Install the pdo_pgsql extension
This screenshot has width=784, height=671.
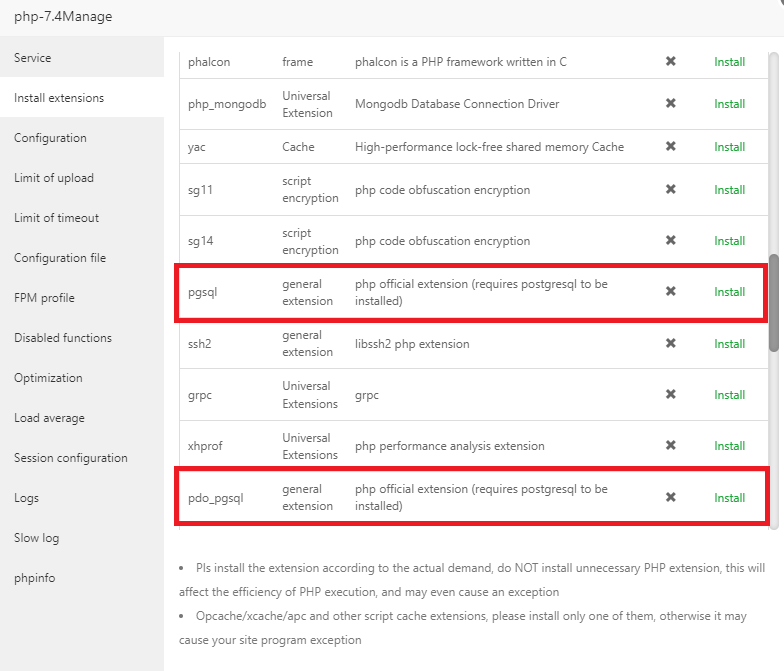[x=729, y=498]
